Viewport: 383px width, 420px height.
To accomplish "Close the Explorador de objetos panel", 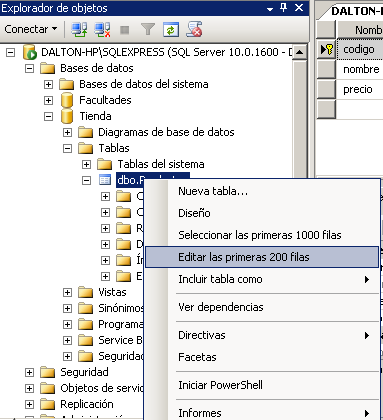I will point(299,8).
